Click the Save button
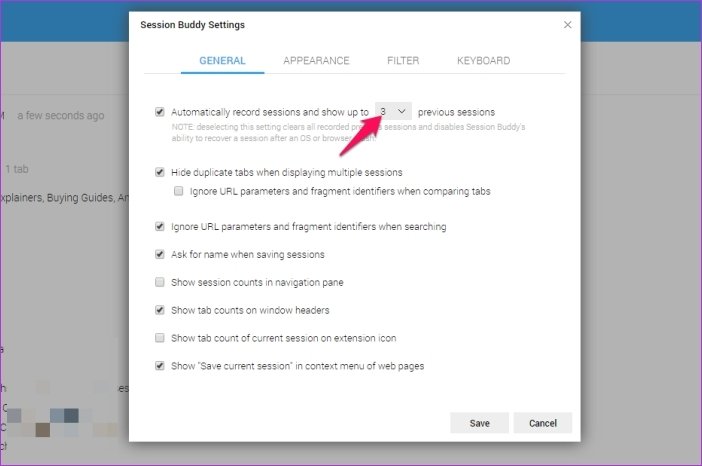The height and width of the screenshot is (466, 702). (x=479, y=423)
